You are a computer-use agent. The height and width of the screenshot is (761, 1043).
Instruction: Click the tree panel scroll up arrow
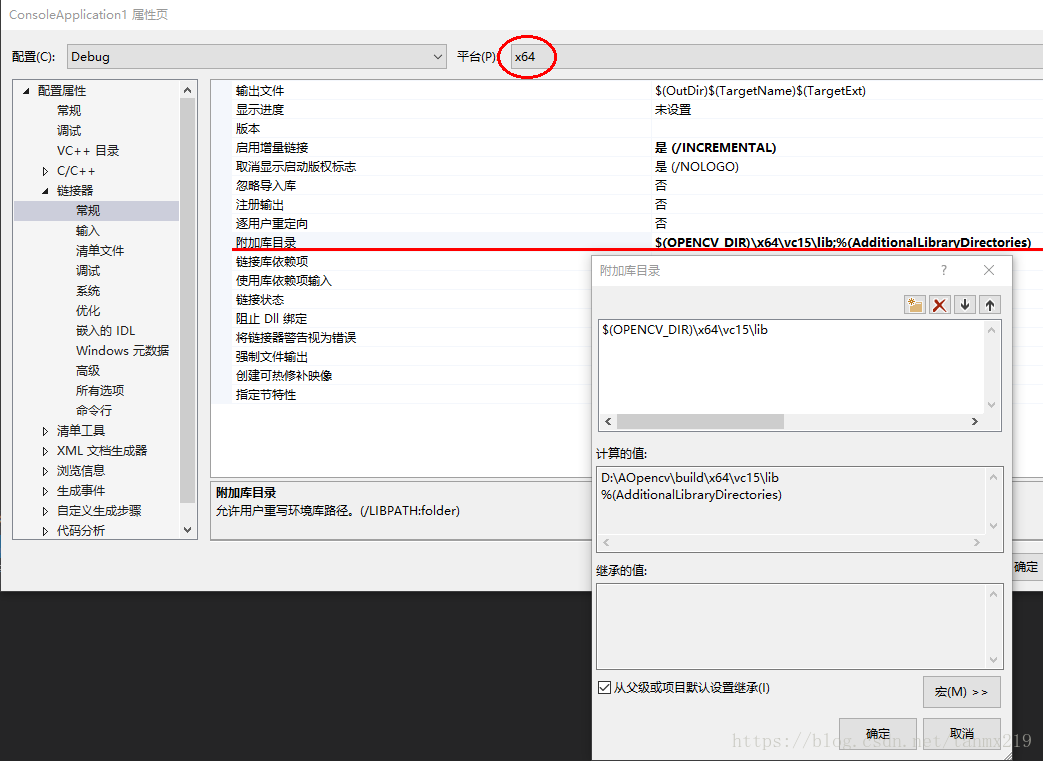point(188,90)
